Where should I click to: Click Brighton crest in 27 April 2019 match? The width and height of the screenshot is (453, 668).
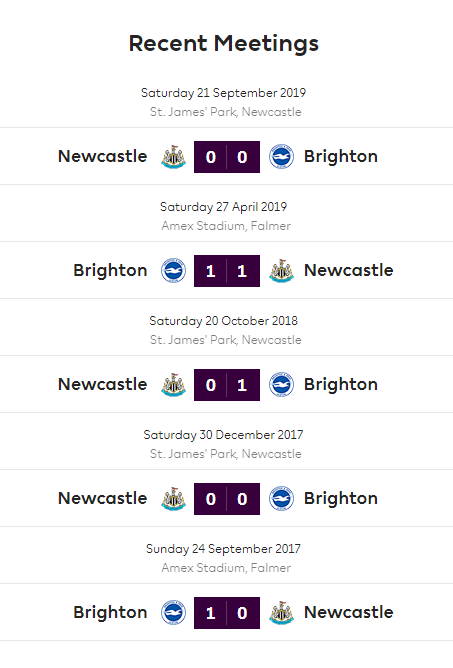173,271
